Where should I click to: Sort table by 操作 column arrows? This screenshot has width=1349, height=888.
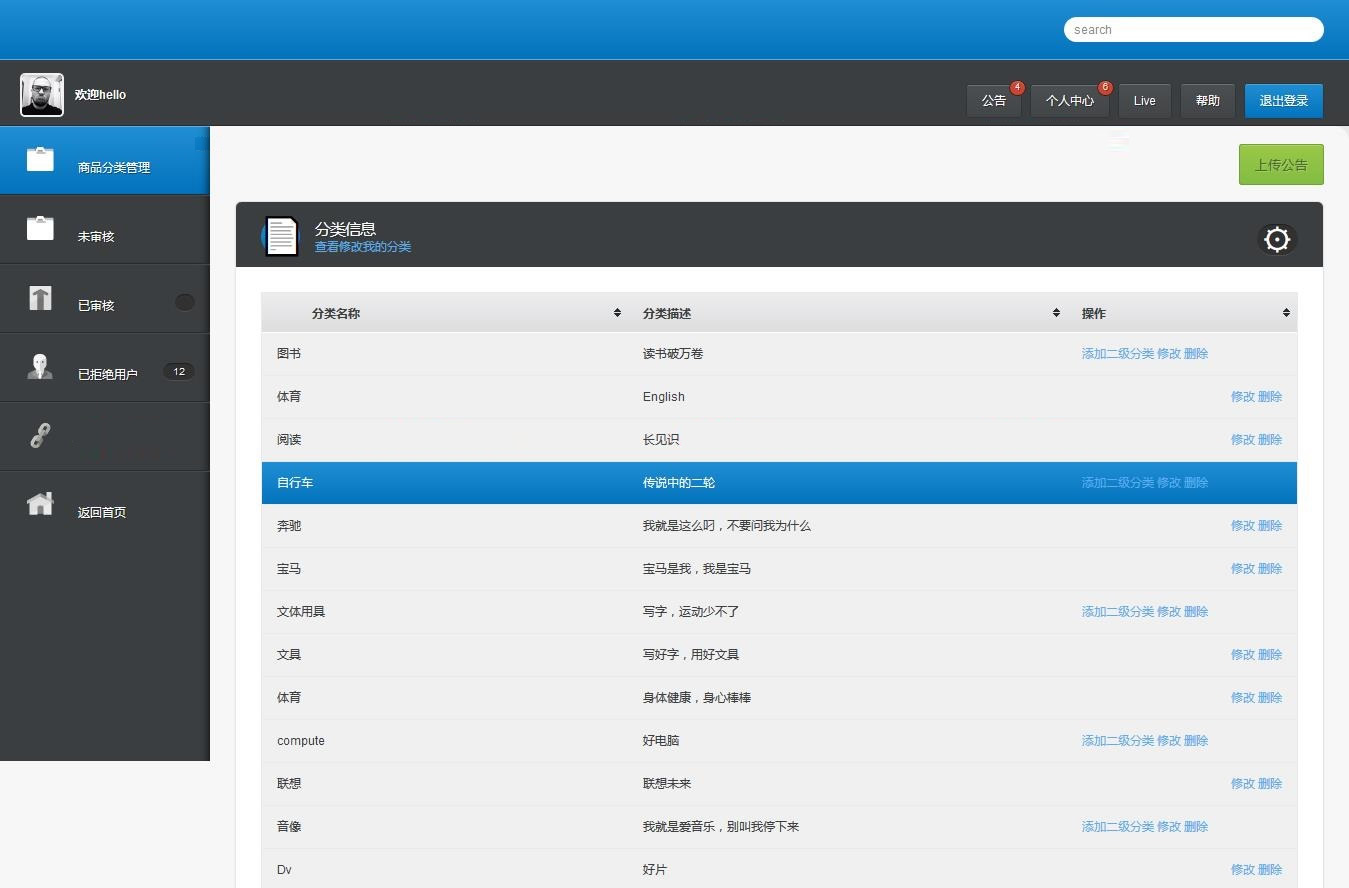(1286, 313)
